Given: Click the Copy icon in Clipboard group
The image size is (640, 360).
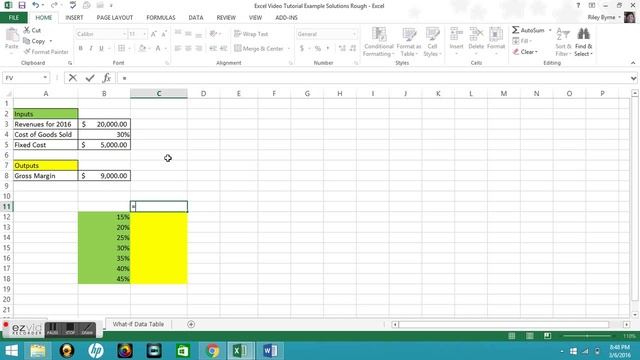Looking at the screenshot, I should (x=27, y=41).
